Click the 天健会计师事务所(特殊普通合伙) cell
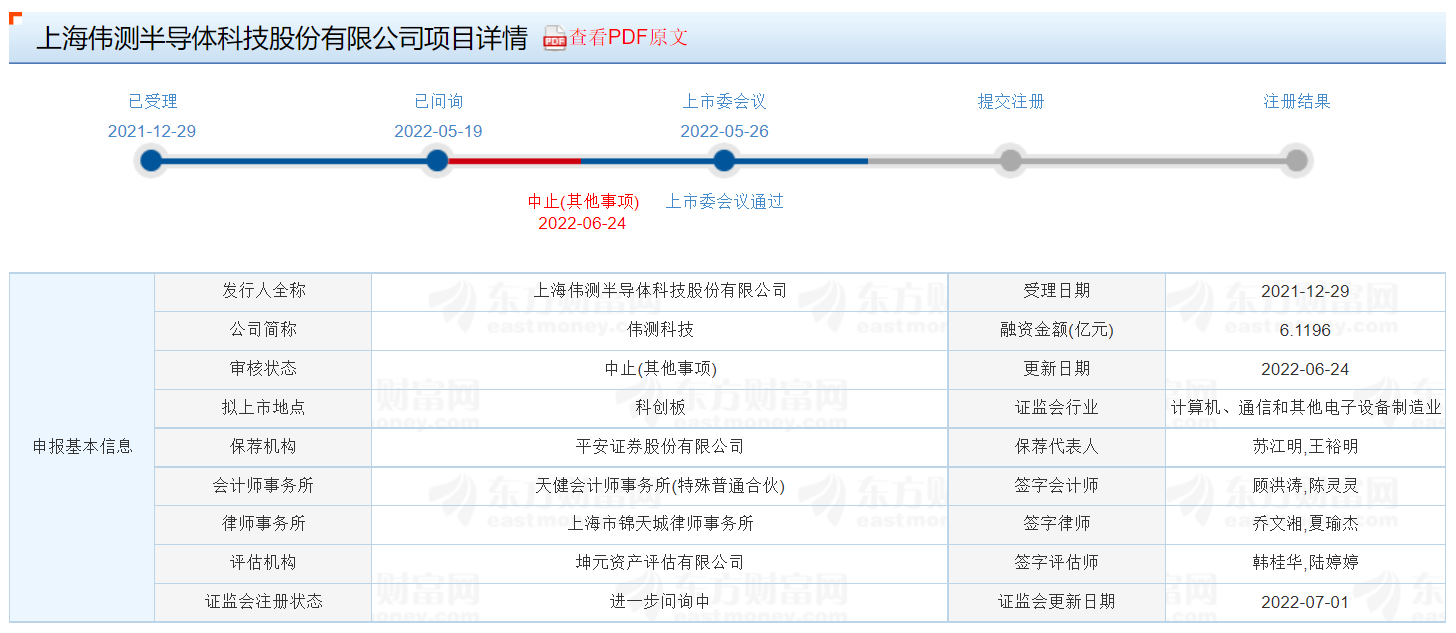Screen dimensions: 1456x633 (660, 486)
